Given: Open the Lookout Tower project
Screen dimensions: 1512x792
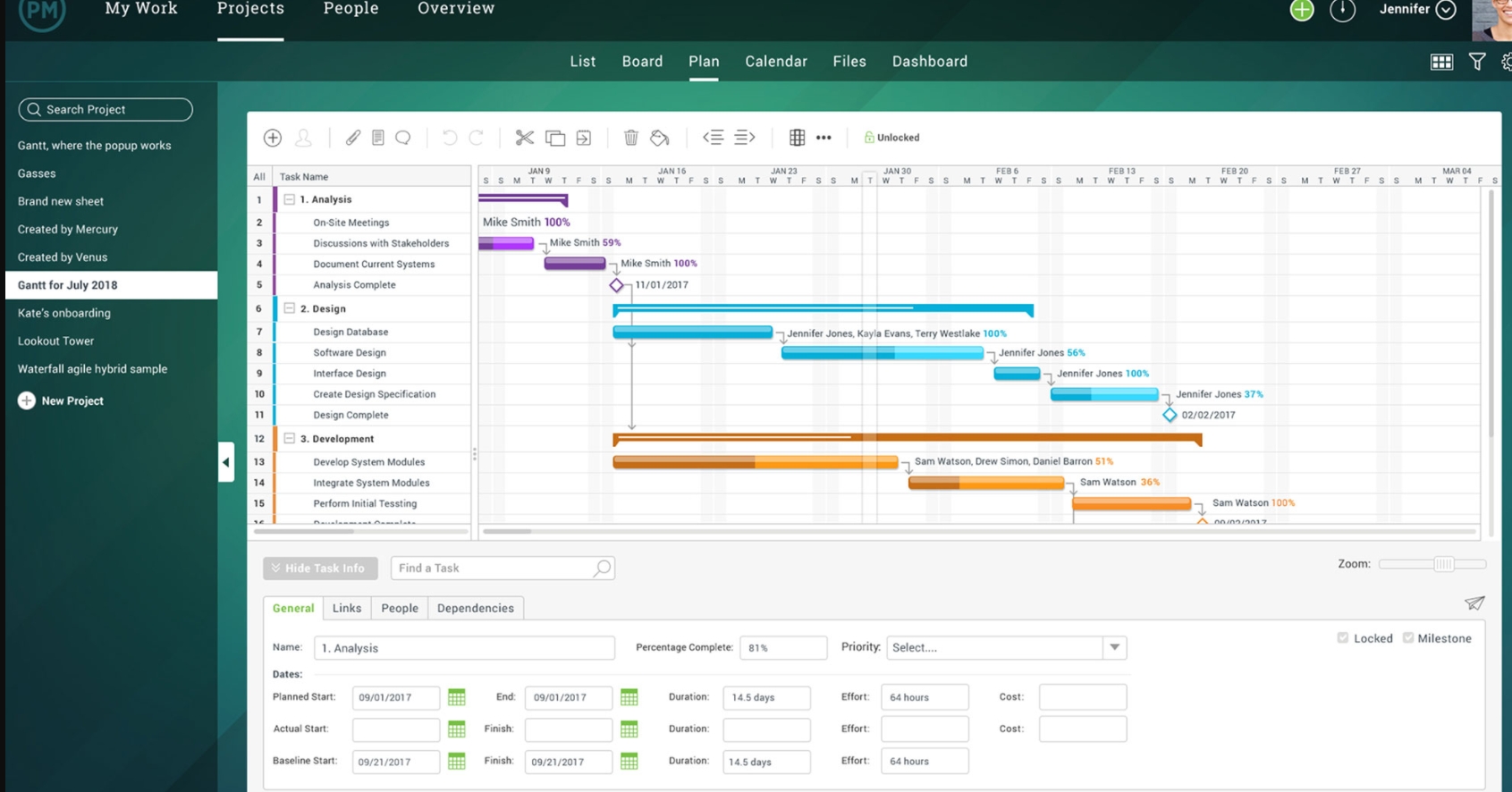Looking at the screenshot, I should pos(56,341).
